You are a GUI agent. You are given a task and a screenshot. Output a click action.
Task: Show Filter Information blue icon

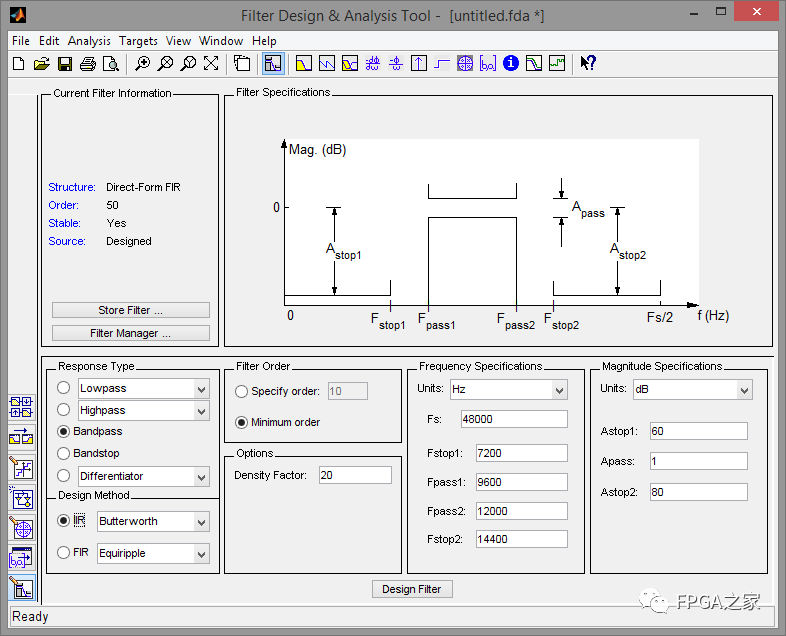[511, 63]
